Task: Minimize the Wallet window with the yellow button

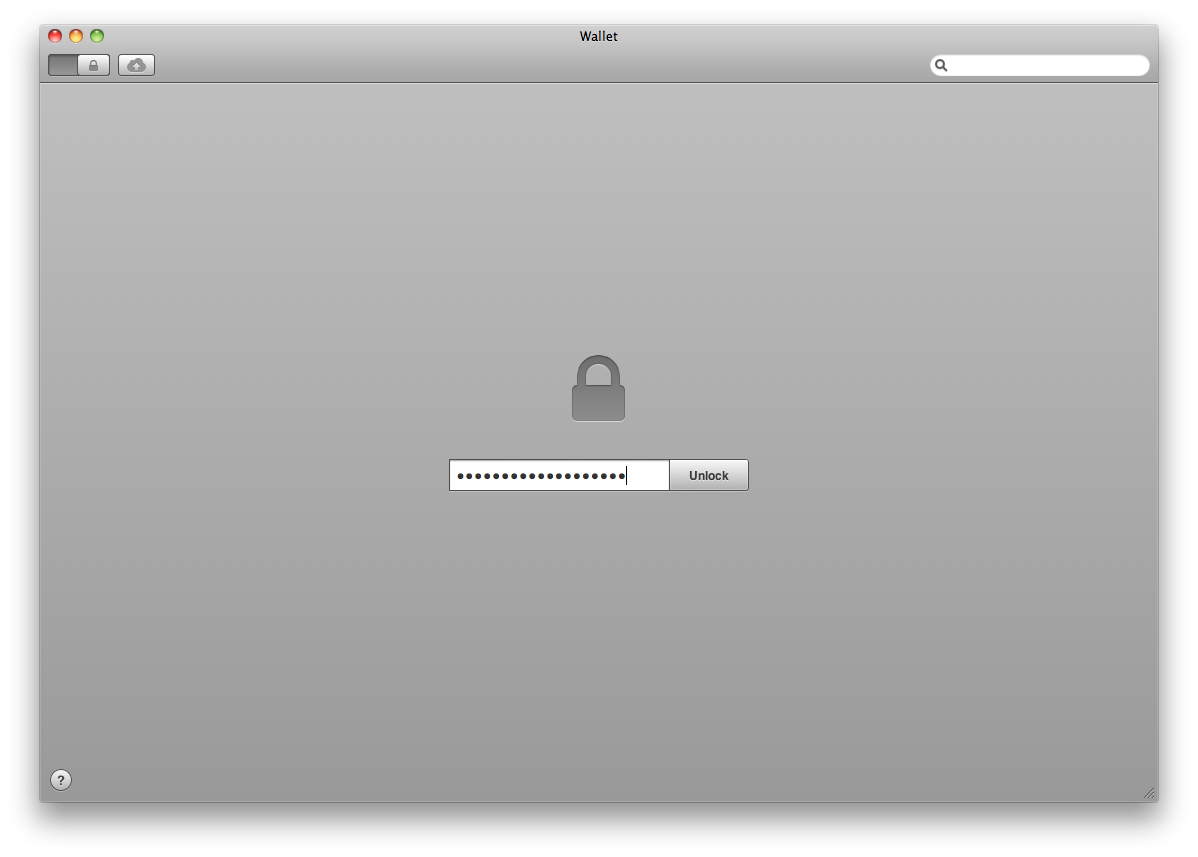Action: (76, 36)
